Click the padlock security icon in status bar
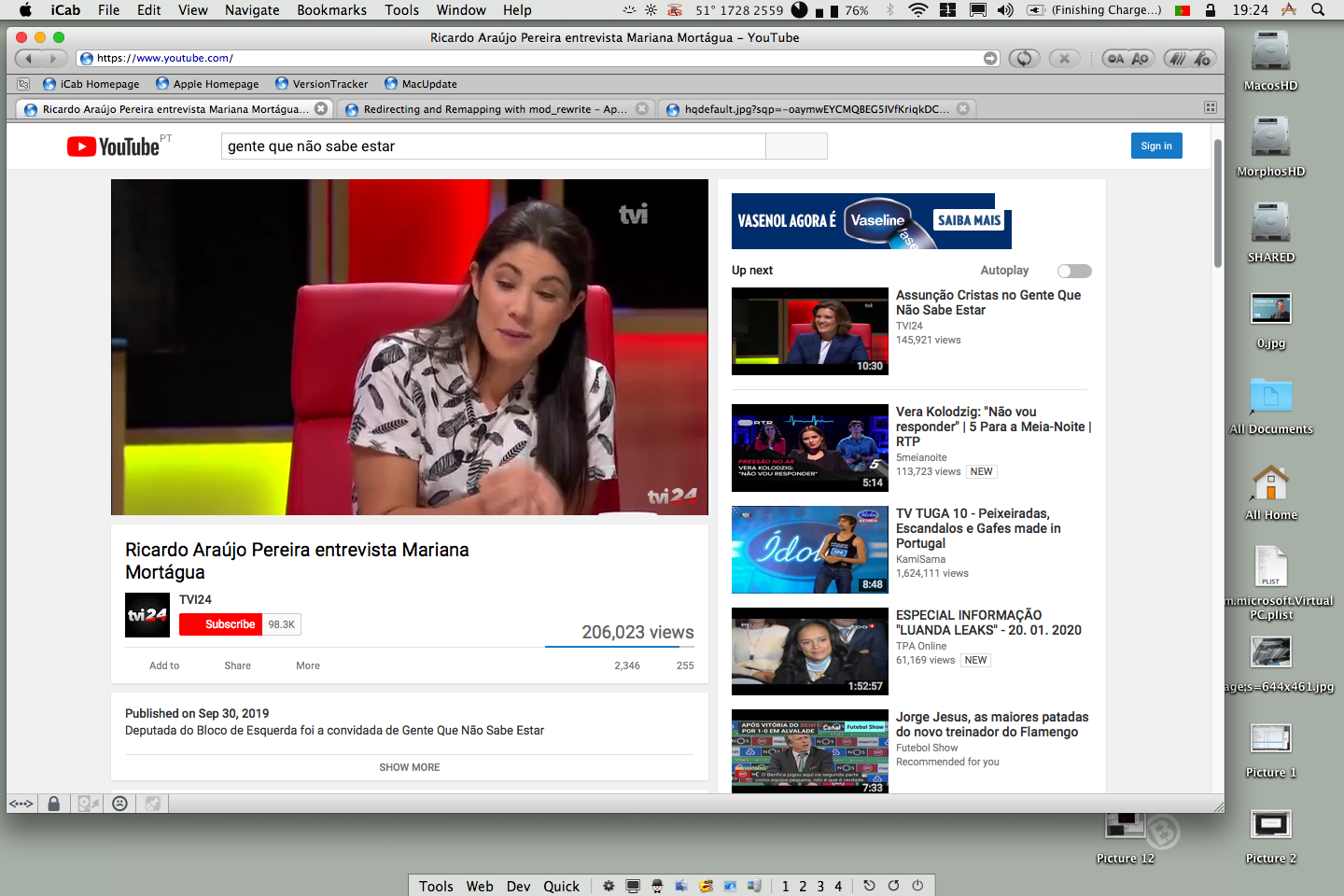Viewport: 1344px width, 896px height. pyautogui.click(x=54, y=803)
